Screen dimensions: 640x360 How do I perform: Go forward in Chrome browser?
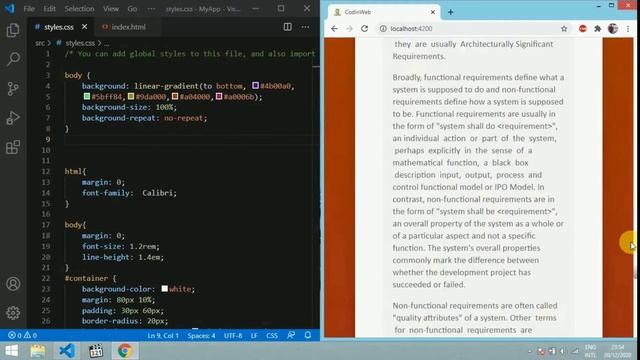pyautogui.click(x=349, y=29)
